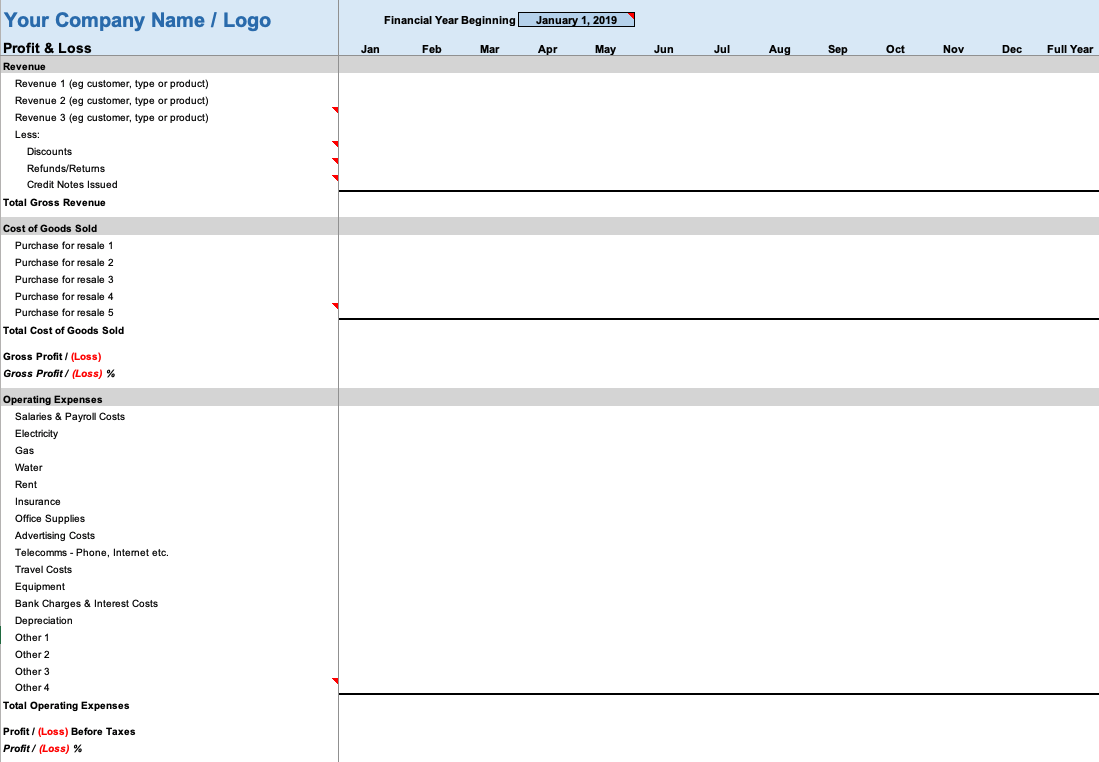Select the Operating Expenses section header
Image resolution: width=1099 pixels, height=762 pixels.
(x=52, y=399)
